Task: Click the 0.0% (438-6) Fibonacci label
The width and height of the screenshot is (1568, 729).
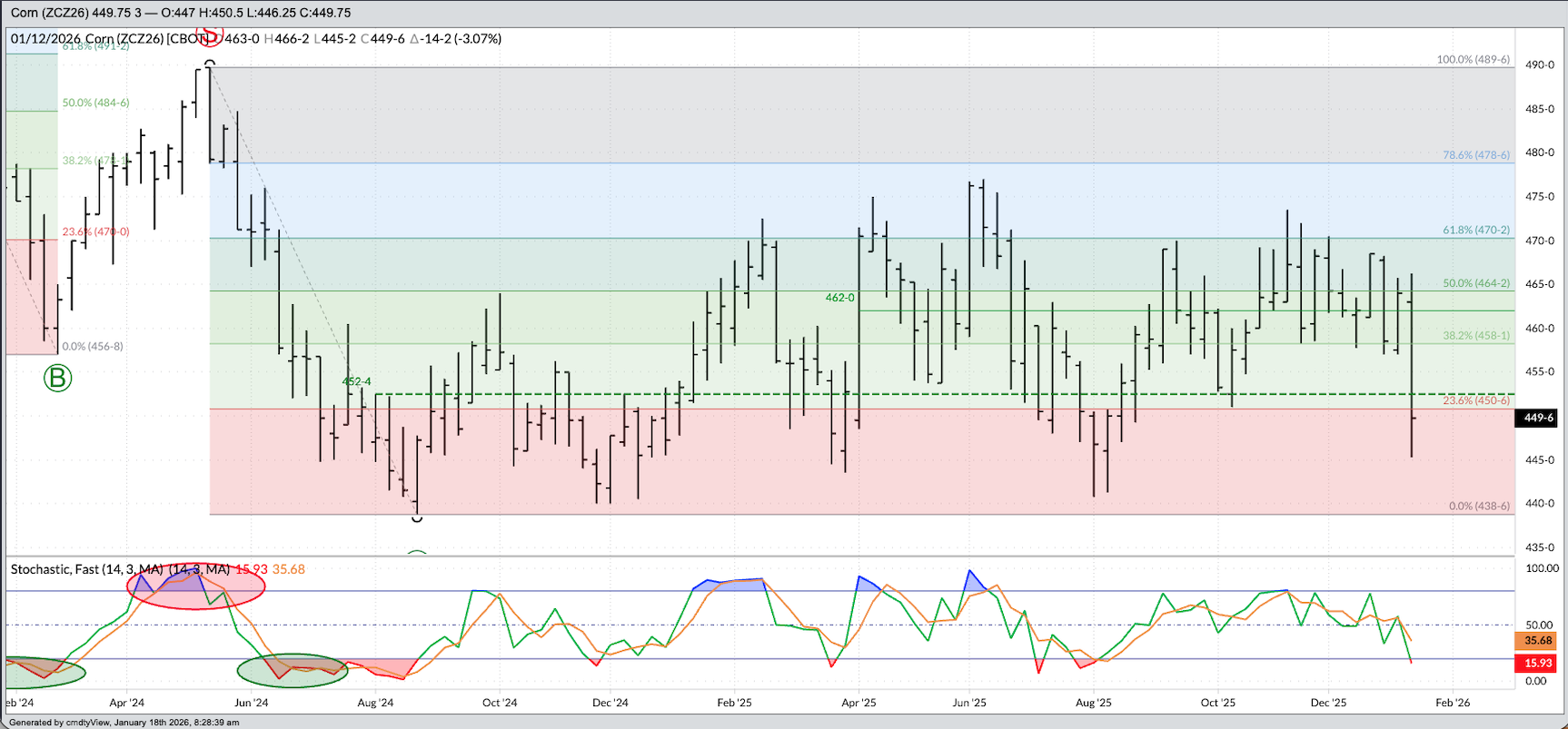Action: click(x=1479, y=506)
